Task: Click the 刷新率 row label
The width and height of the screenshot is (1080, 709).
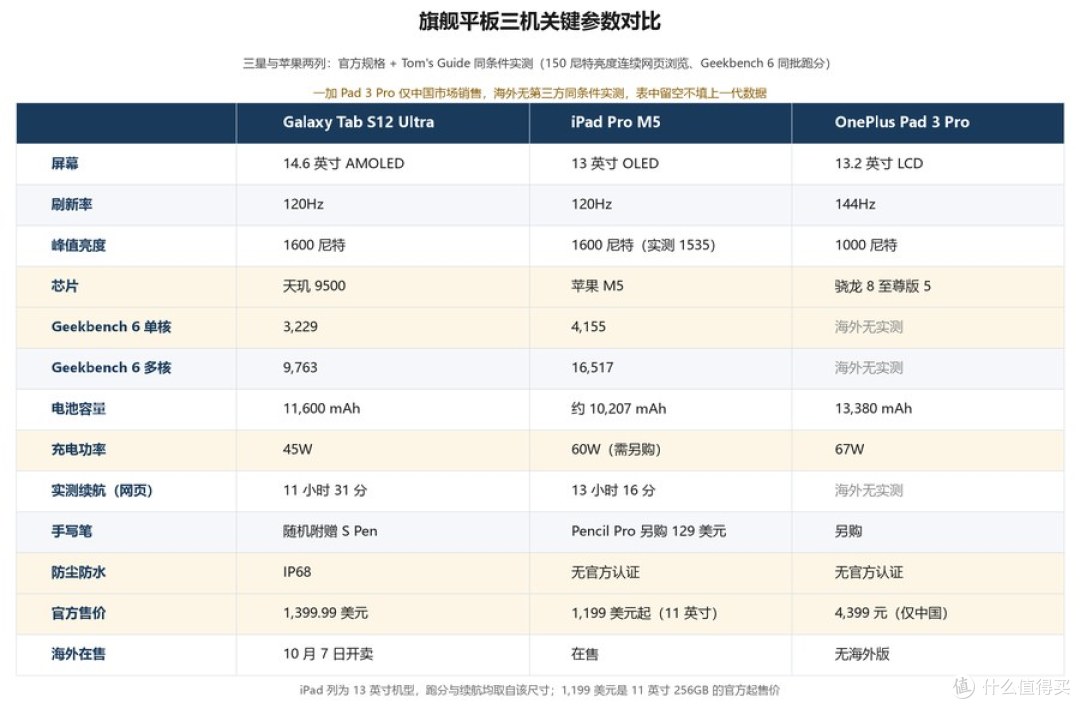Action: [72, 204]
